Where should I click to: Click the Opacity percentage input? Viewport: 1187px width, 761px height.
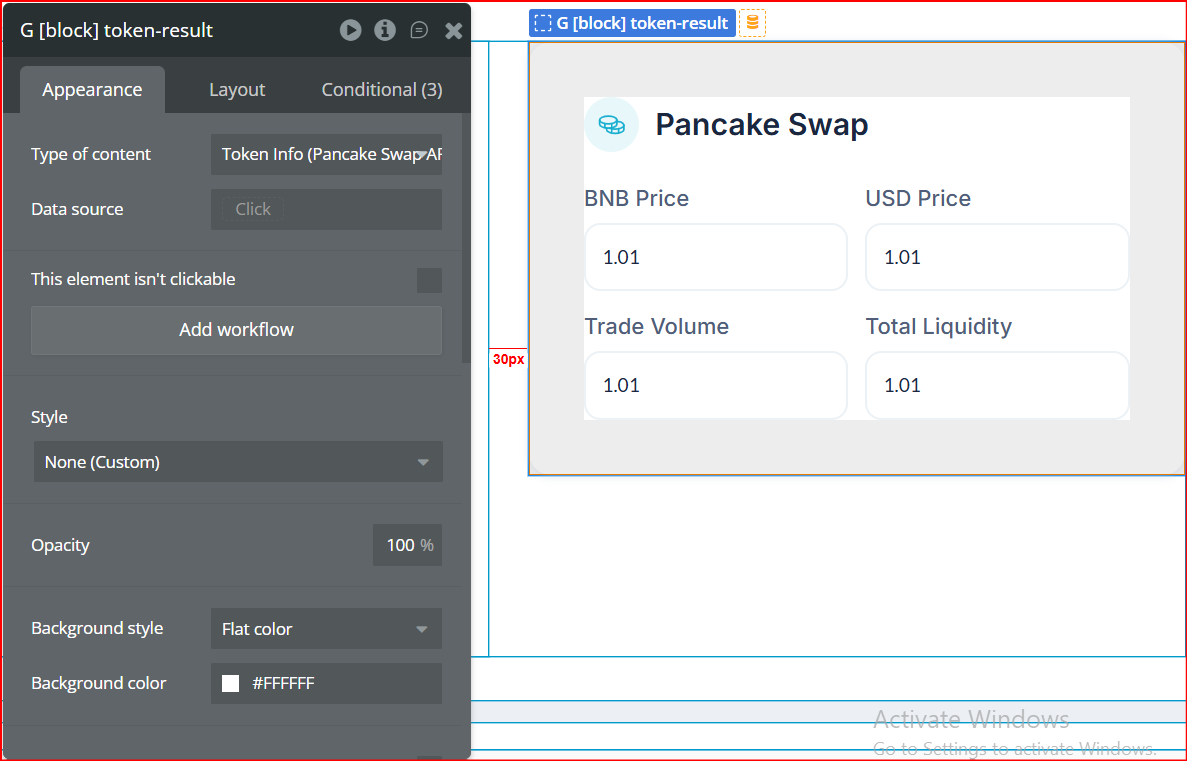pyautogui.click(x=401, y=545)
